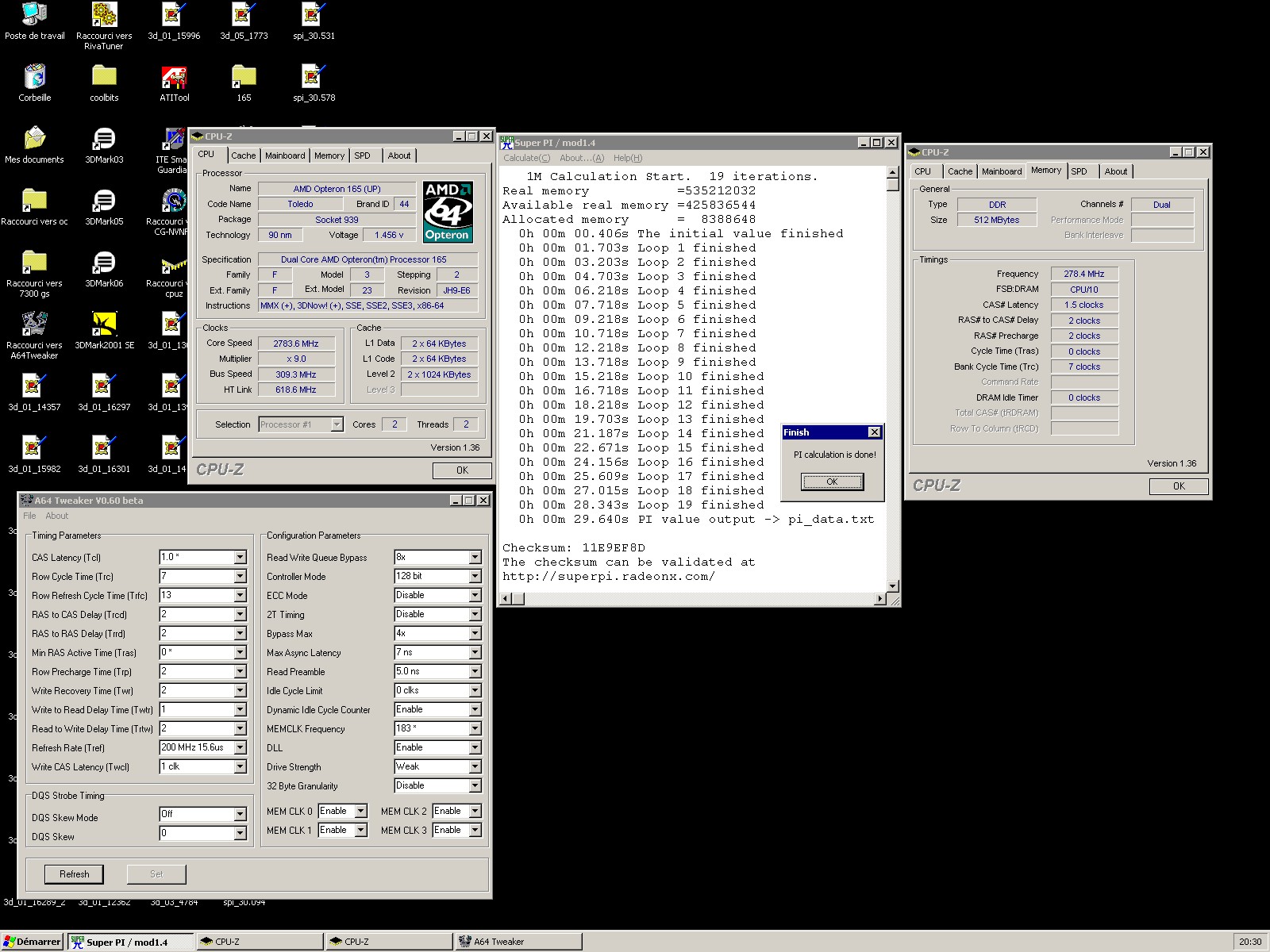Image resolution: width=1270 pixels, height=952 pixels.
Task: Close the Finish dialog
Action: point(874,432)
